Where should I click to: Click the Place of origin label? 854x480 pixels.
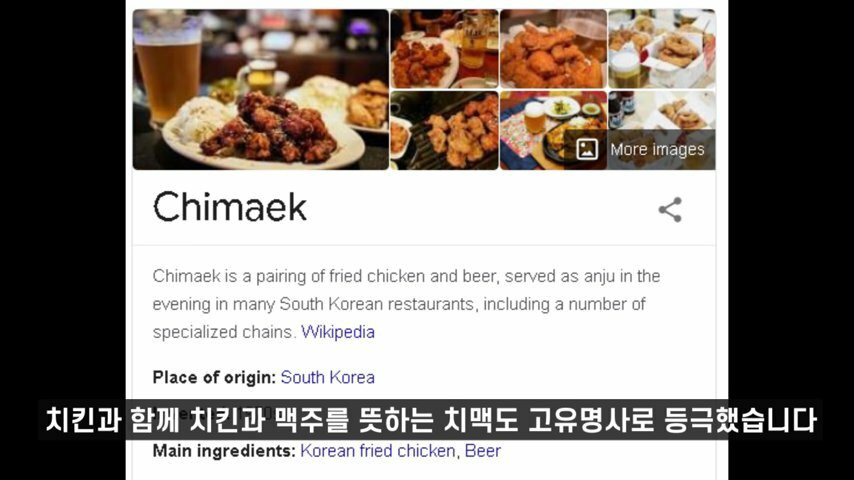(x=214, y=377)
